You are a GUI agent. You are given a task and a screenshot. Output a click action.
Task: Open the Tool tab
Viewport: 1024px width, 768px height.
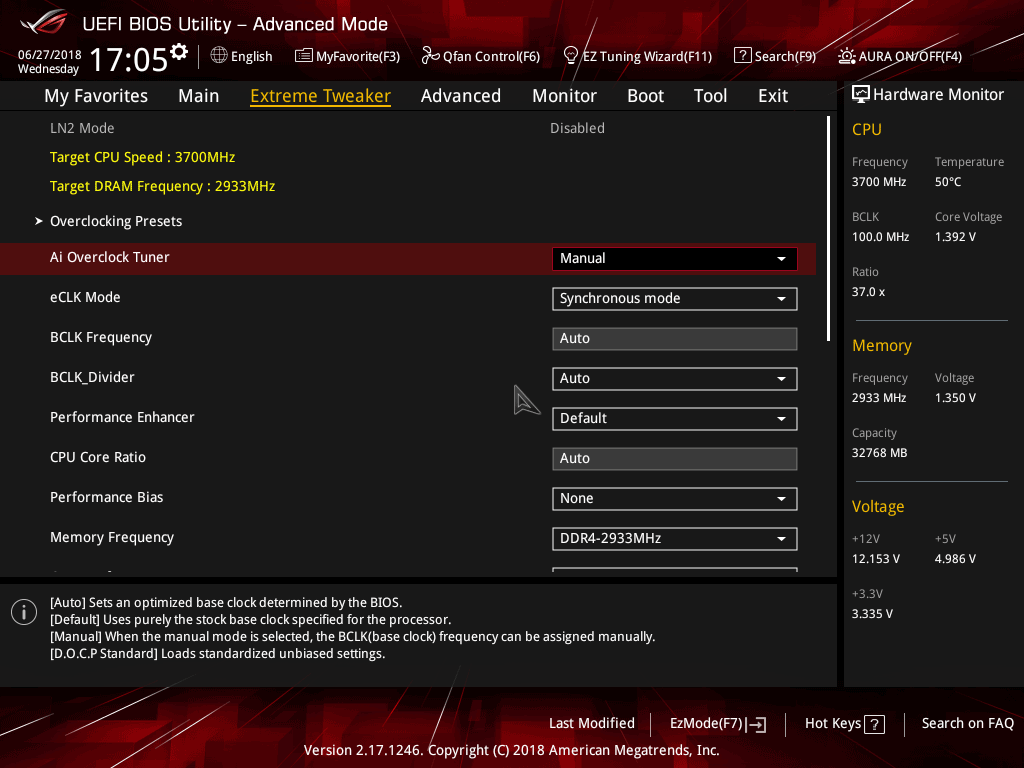click(x=710, y=96)
